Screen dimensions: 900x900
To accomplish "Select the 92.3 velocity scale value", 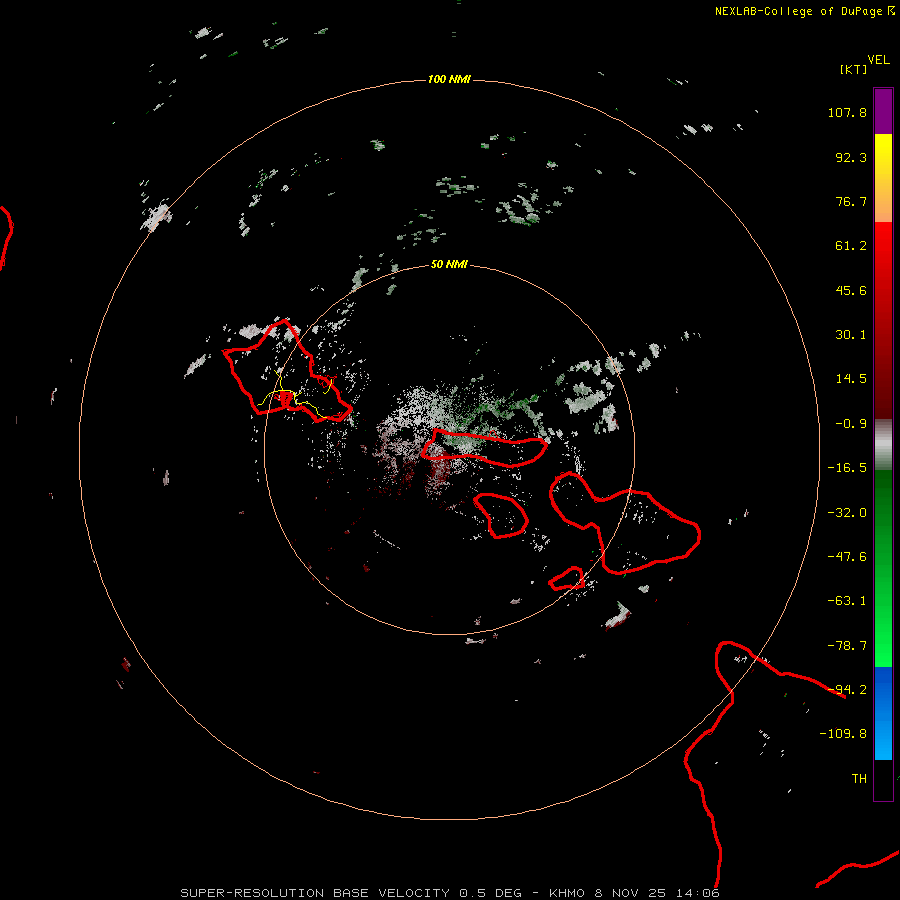I will click(851, 157).
